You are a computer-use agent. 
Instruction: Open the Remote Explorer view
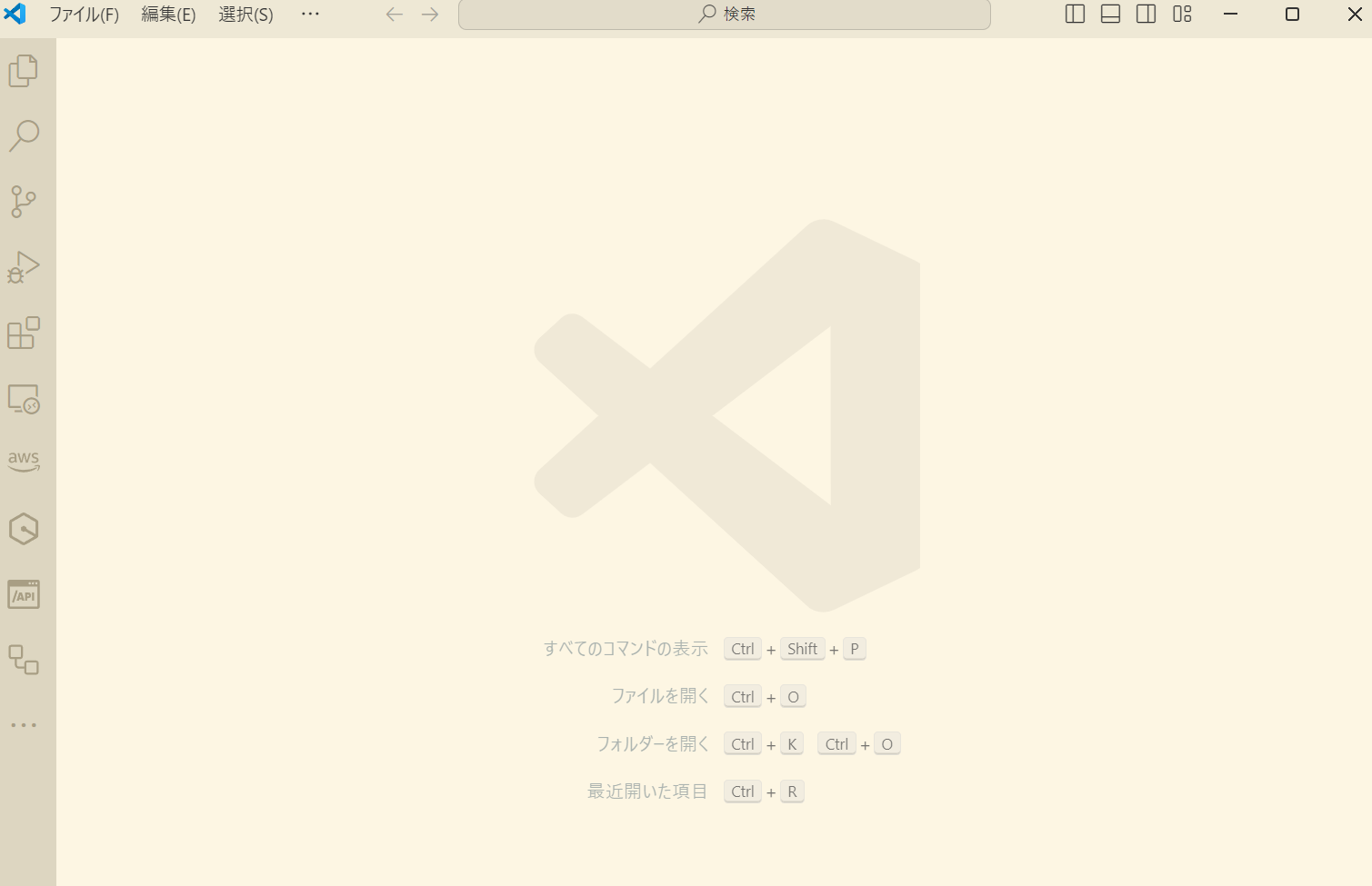coord(24,398)
